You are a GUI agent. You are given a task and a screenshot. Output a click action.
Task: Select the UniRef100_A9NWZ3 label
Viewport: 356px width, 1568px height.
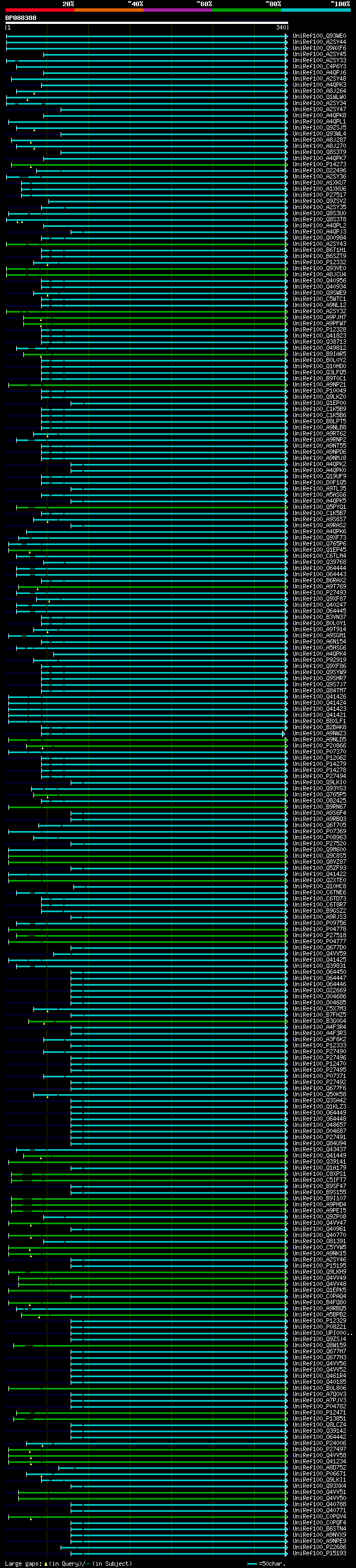(x=319, y=734)
